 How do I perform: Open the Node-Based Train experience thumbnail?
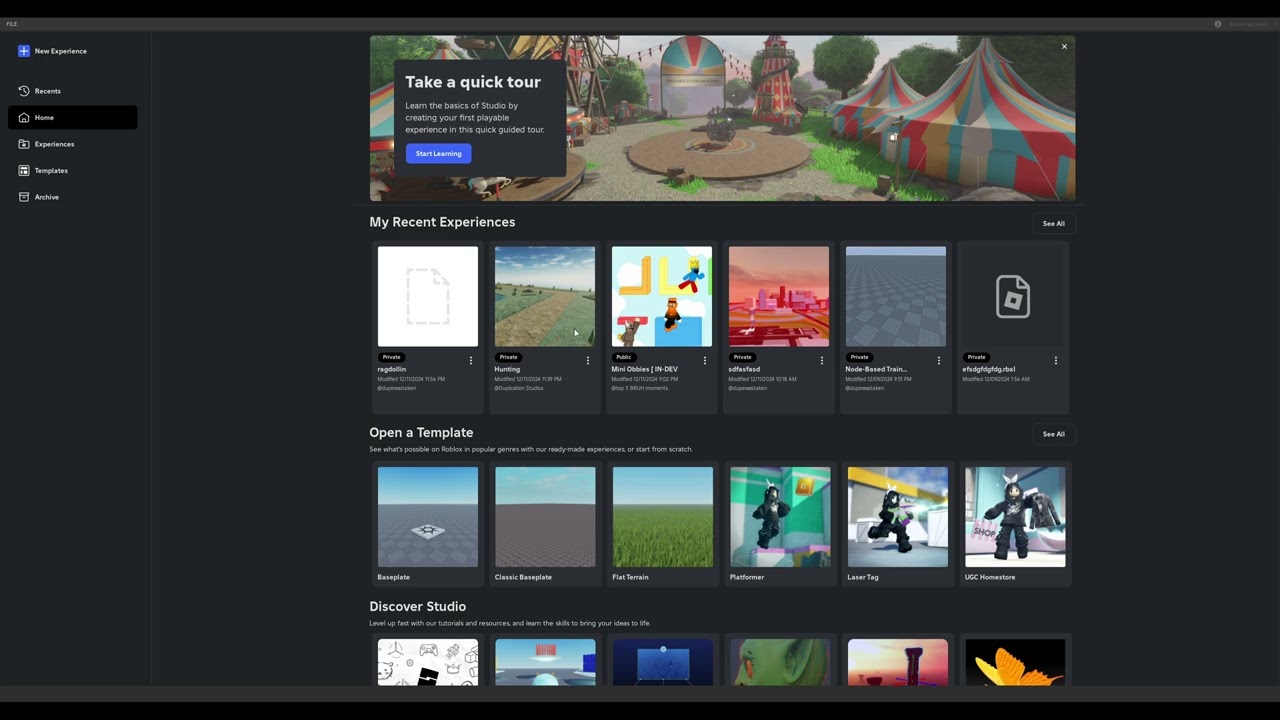(896, 297)
